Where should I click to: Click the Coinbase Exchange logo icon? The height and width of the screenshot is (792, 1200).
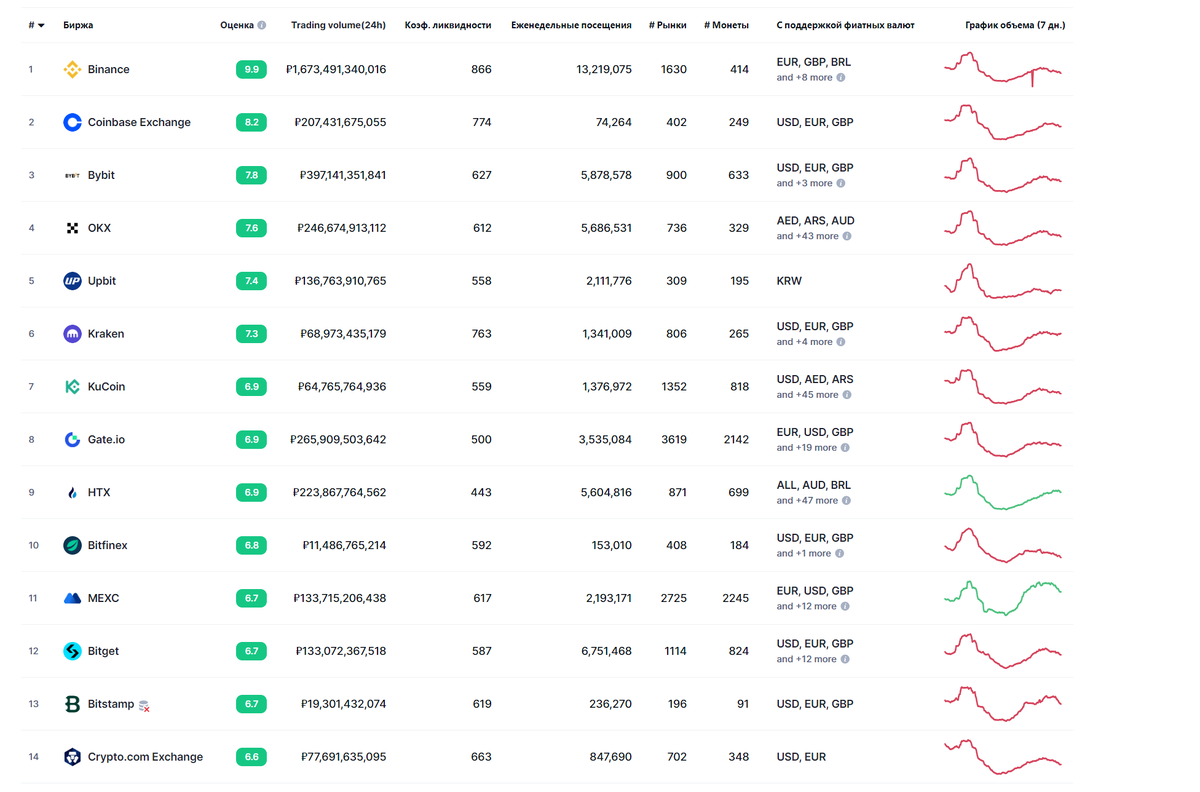tap(72, 122)
